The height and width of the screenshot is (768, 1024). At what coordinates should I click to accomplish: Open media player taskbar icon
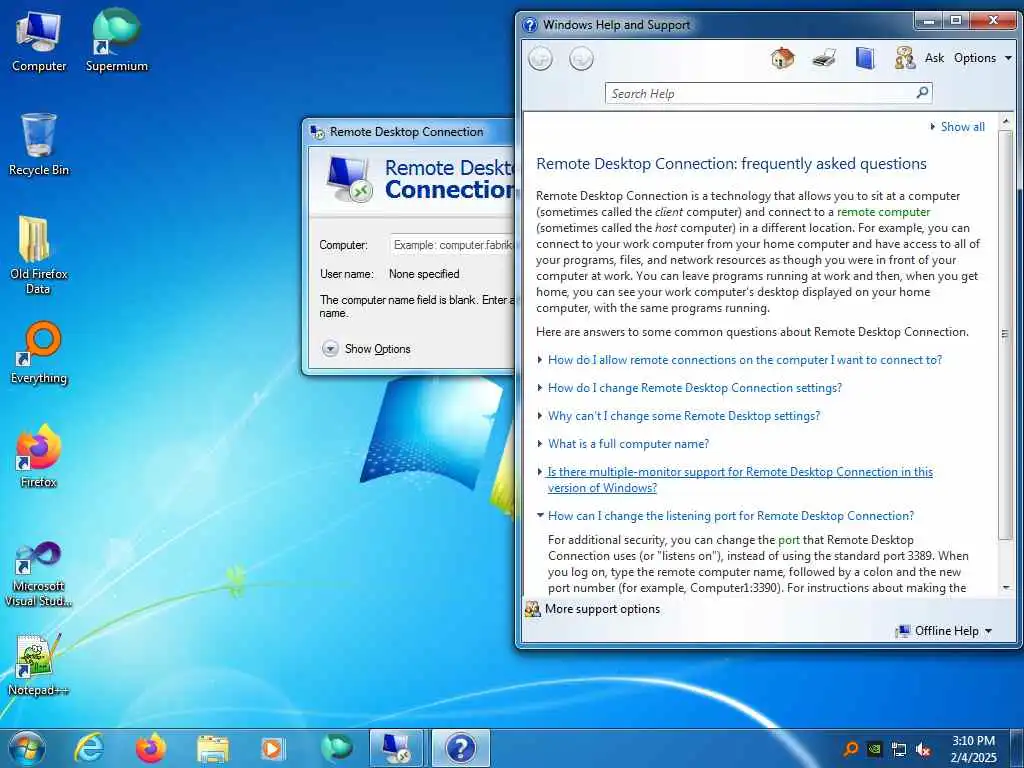[273, 748]
